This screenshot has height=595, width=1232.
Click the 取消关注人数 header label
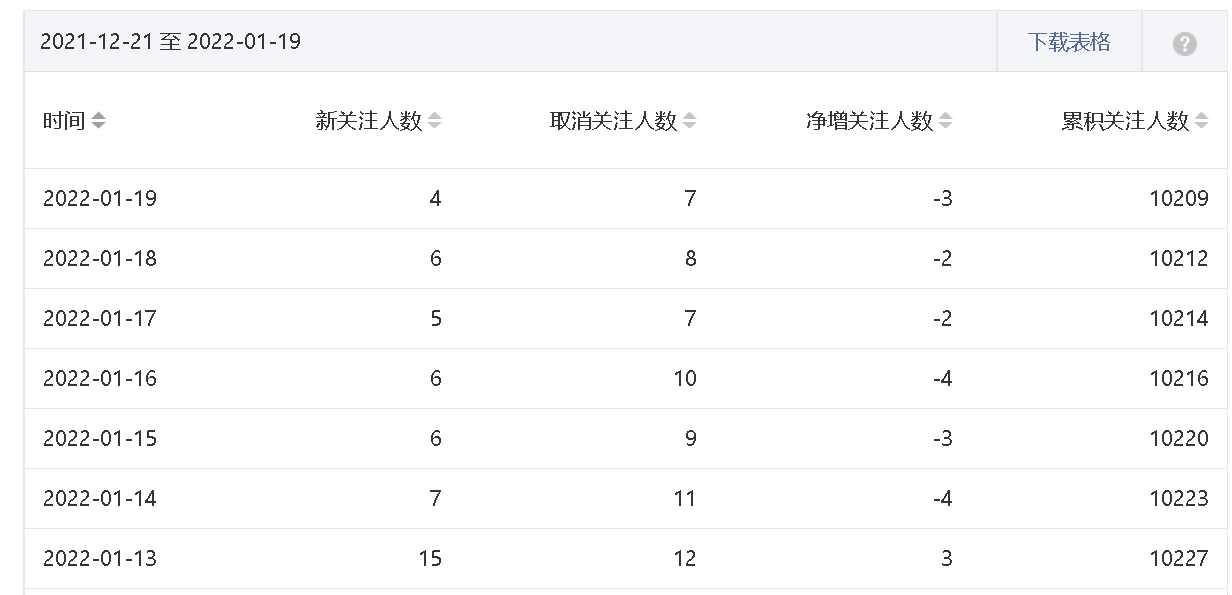[614, 121]
